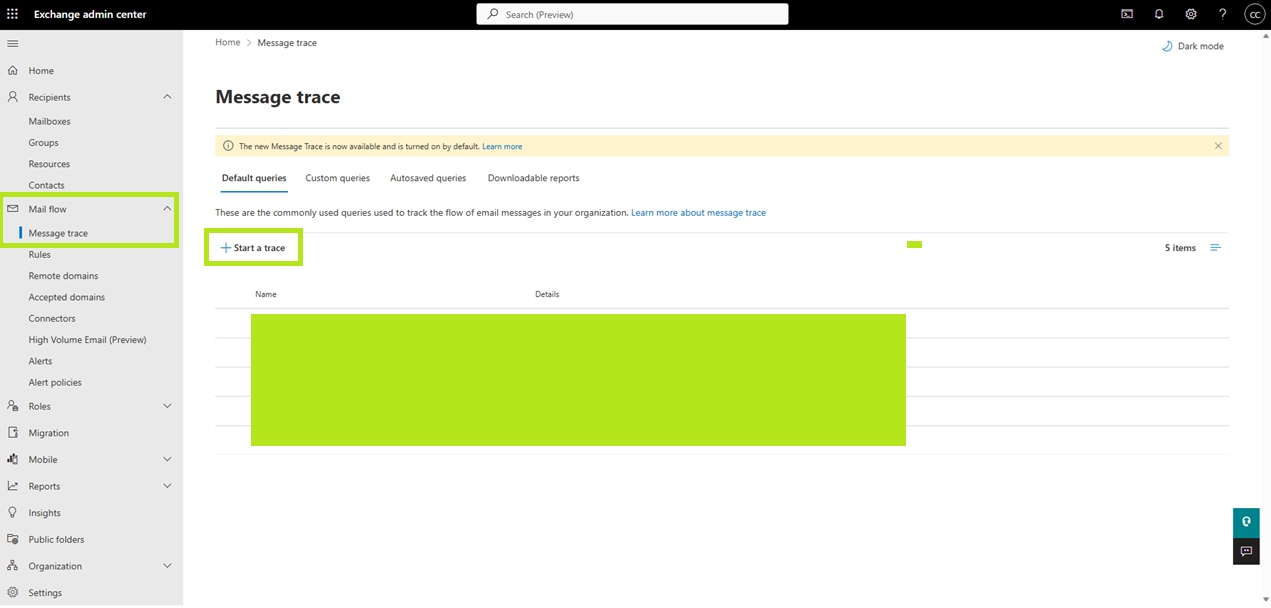Open Learn more about message trace link
The height and width of the screenshot is (608, 1271).
[698, 213]
